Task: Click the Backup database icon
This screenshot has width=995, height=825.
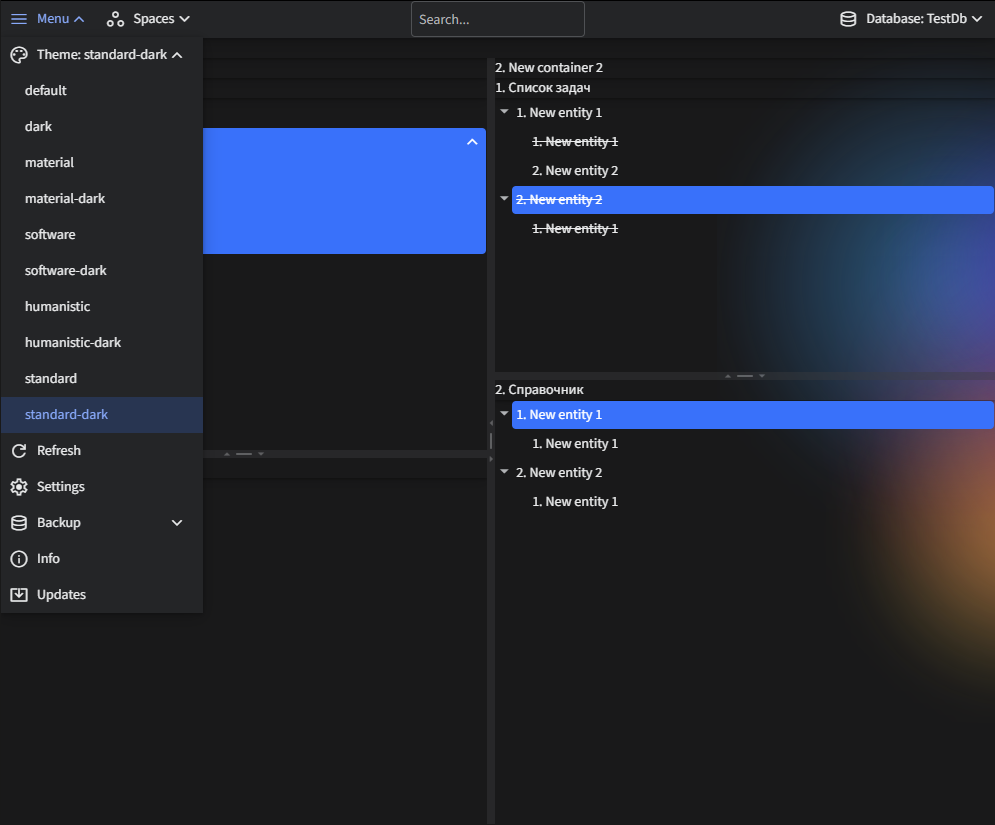Action: click(19, 523)
